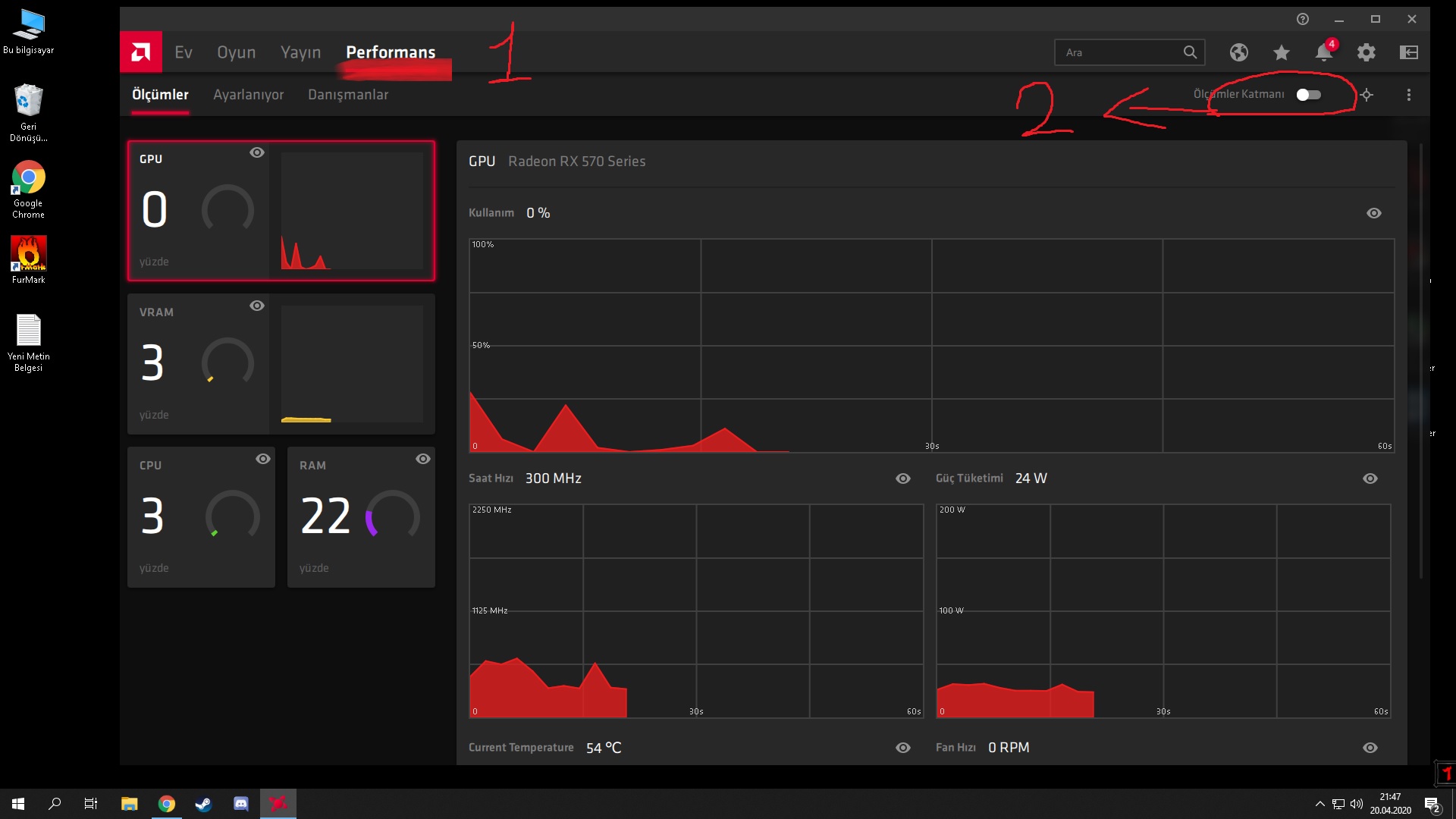Open the three-dot more options menu

1409,95
